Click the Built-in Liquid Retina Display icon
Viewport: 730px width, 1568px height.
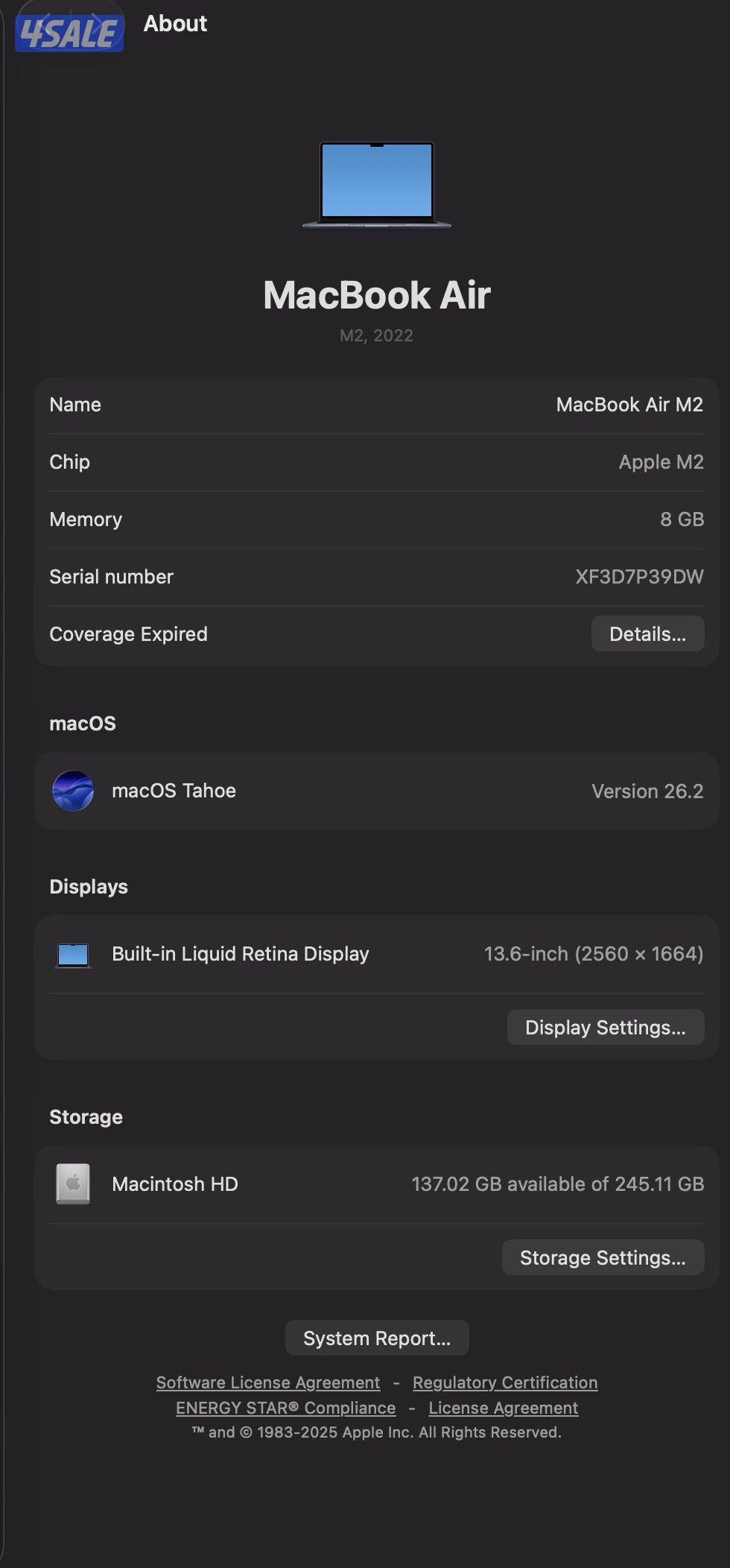tap(72, 954)
